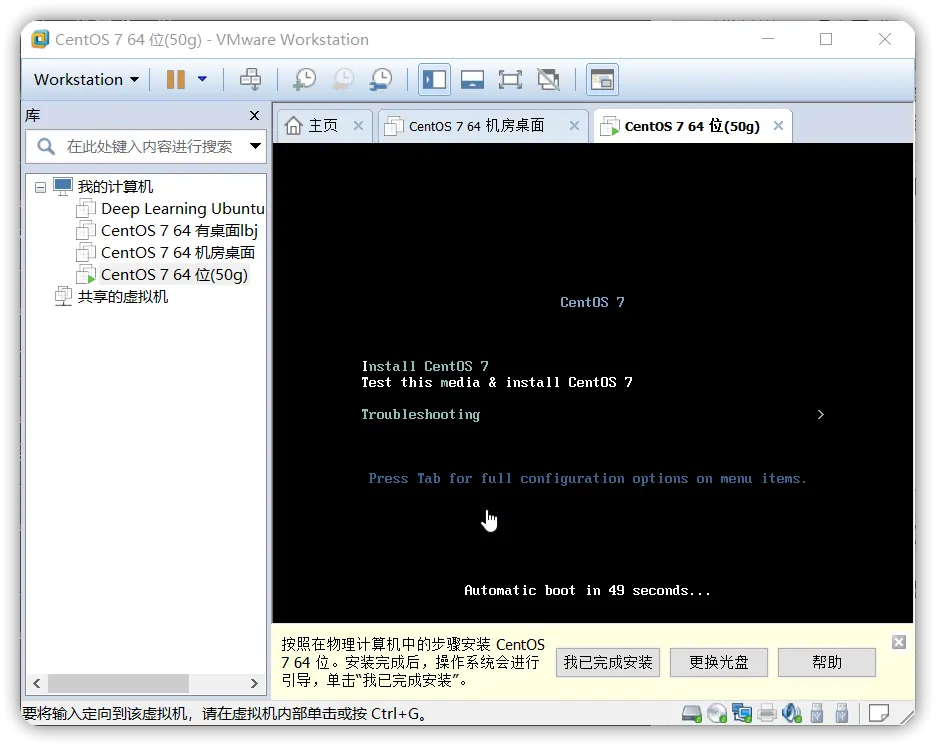Pause the virtual machine with the toolbar pause icon
This screenshot has width=936, height=746.
[176, 79]
